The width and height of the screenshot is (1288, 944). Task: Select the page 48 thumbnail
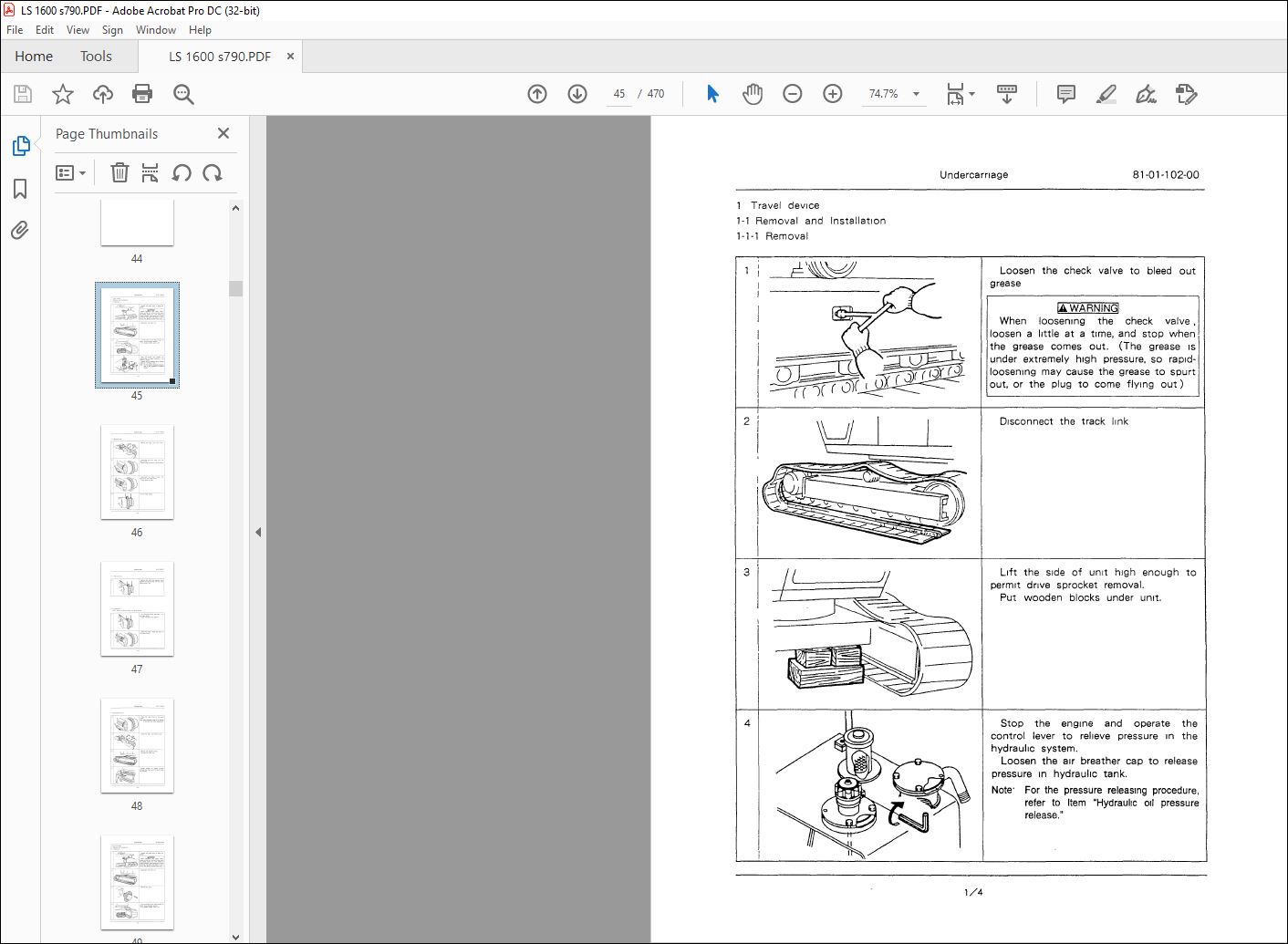(137, 745)
